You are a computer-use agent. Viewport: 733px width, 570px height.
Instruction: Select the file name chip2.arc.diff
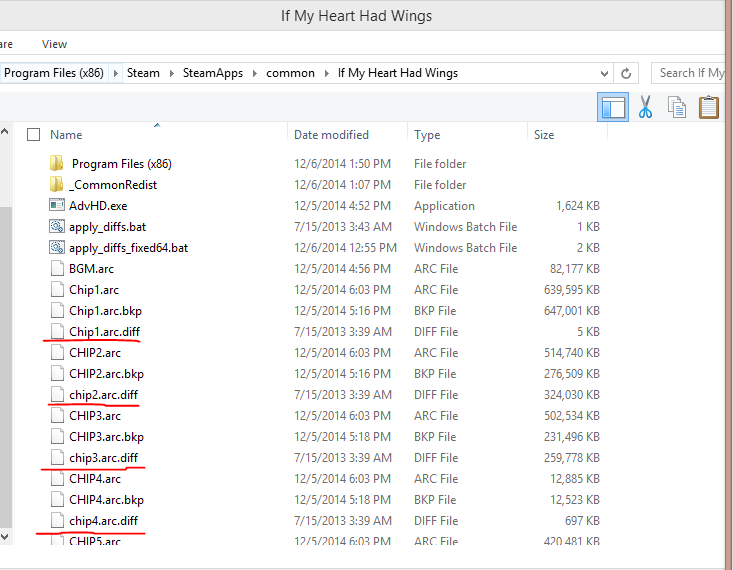click(103, 395)
